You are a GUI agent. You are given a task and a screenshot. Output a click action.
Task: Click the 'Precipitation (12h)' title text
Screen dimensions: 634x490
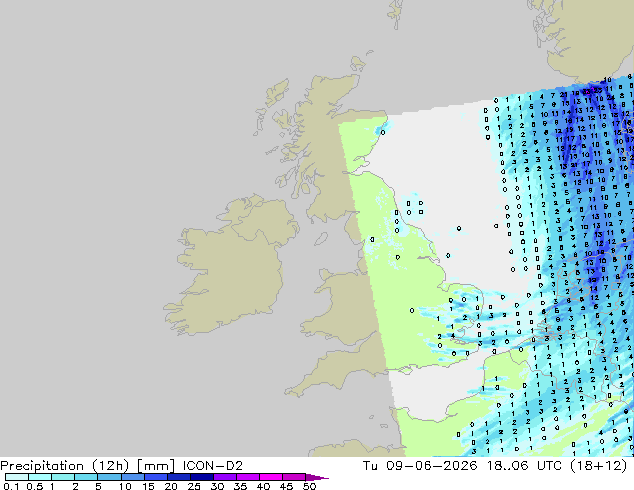tap(65, 466)
